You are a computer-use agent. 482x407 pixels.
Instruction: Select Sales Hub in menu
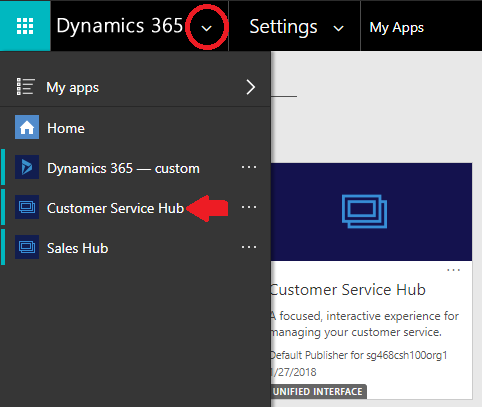click(x=78, y=248)
